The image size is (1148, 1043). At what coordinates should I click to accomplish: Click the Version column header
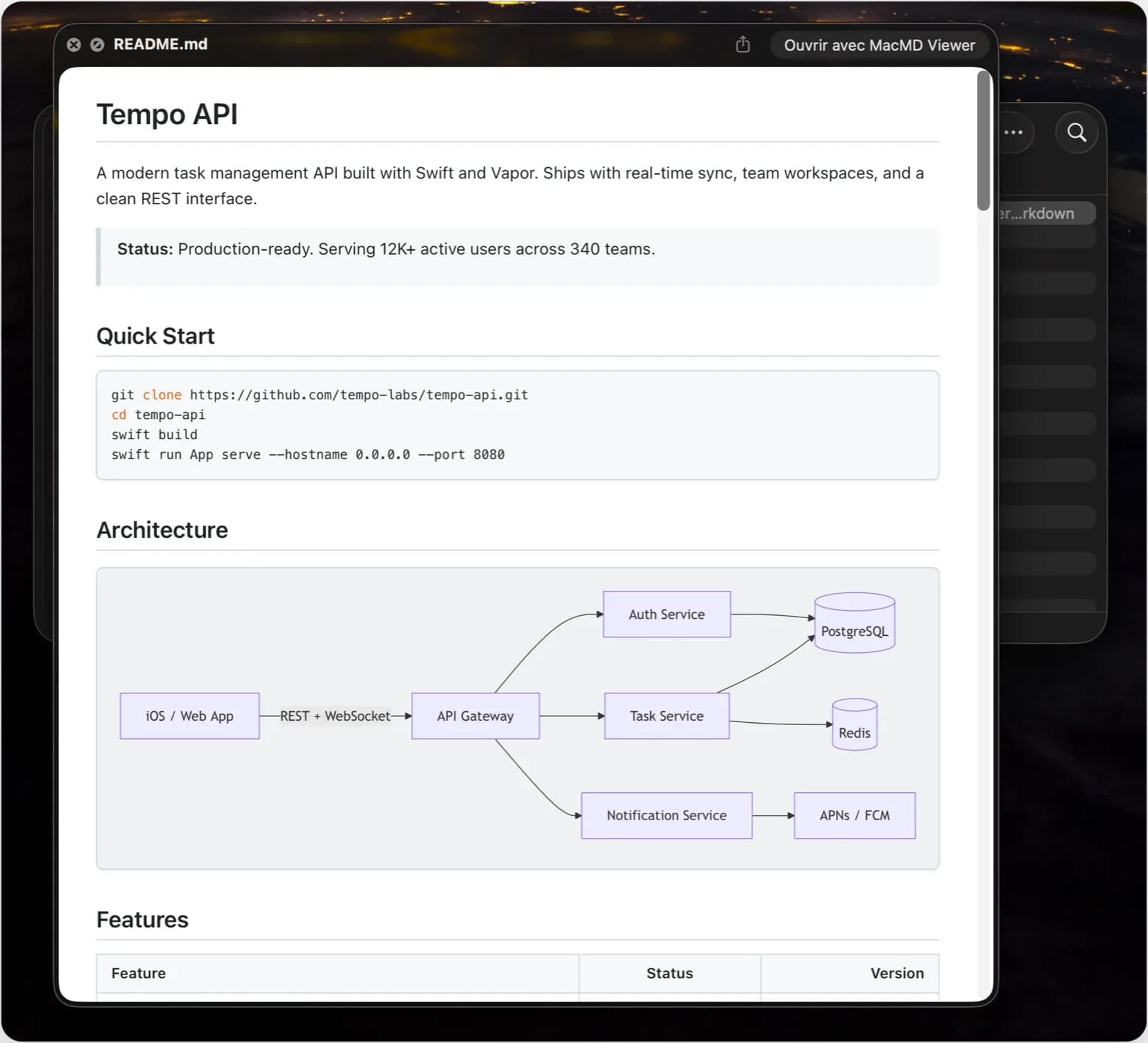[896, 973]
